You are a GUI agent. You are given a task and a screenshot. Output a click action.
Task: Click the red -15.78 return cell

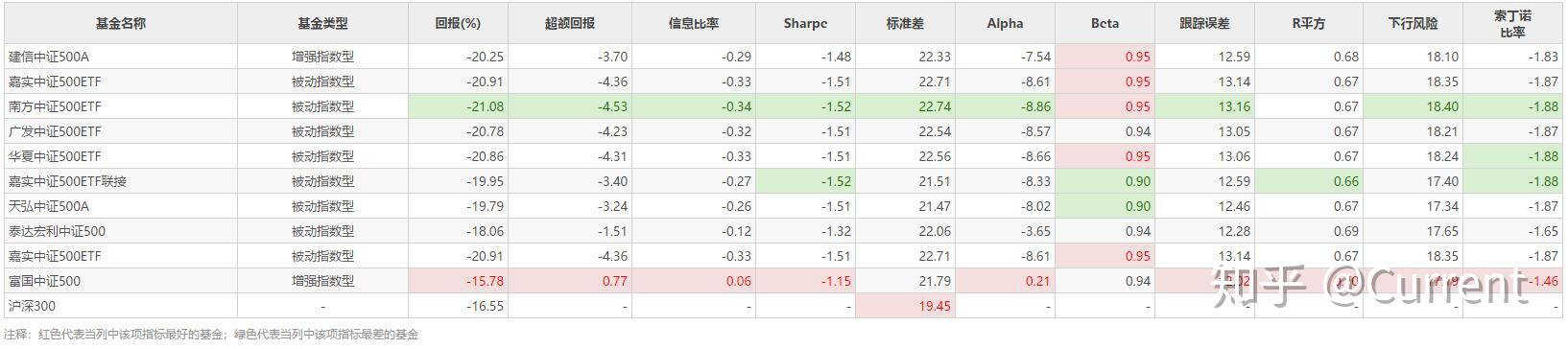tap(458, 281)
